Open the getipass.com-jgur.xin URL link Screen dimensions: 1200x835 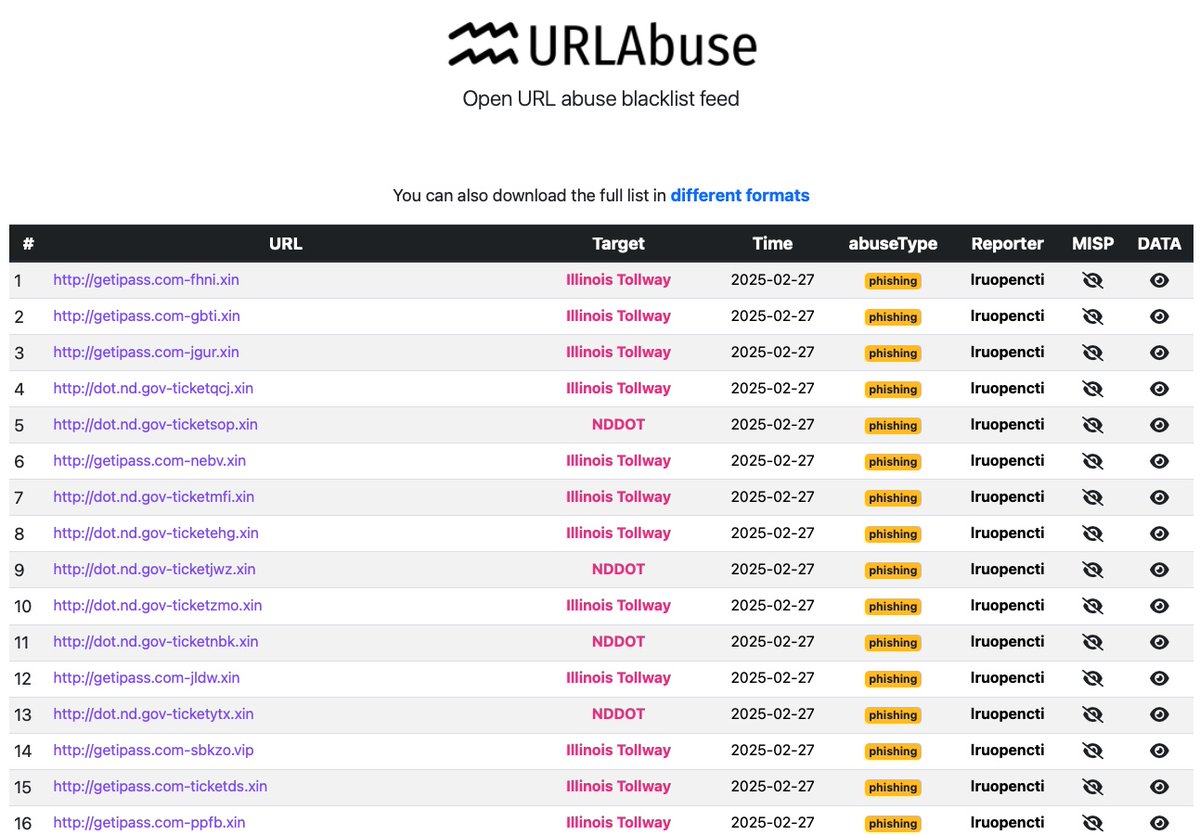146,352
